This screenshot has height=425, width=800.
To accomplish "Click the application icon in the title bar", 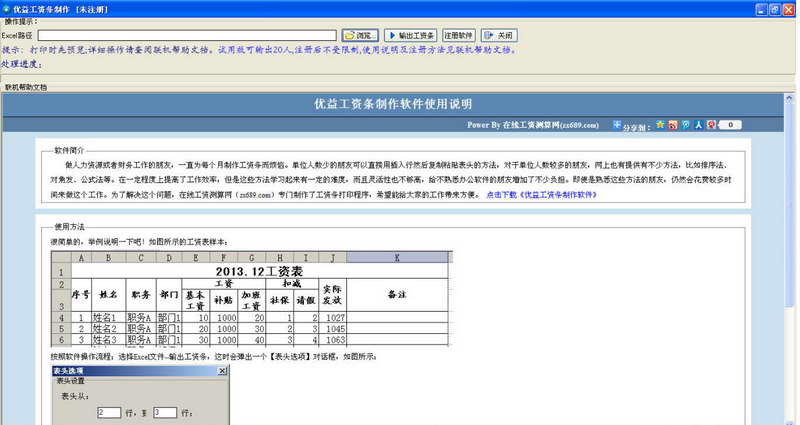I will coord(6,9).
